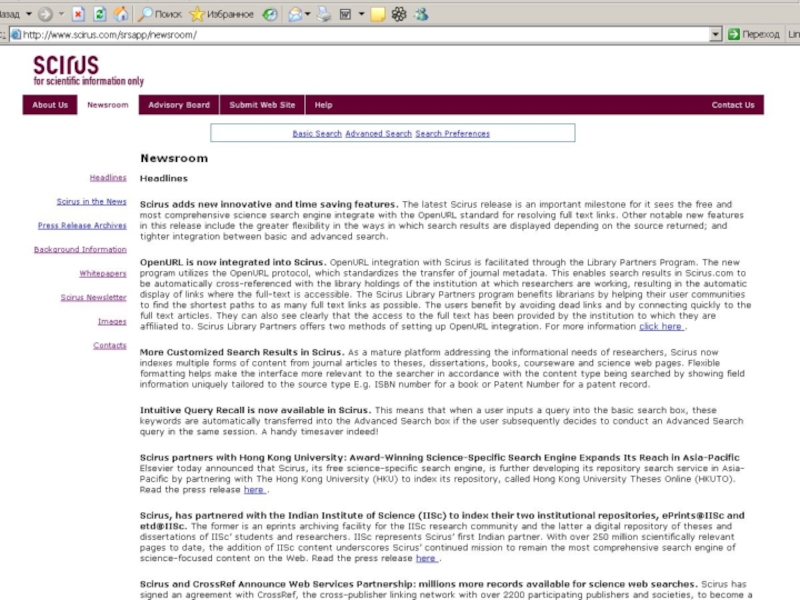The image size is (800, 600).
Task: Print the page with printer icon
Action: 324,14
